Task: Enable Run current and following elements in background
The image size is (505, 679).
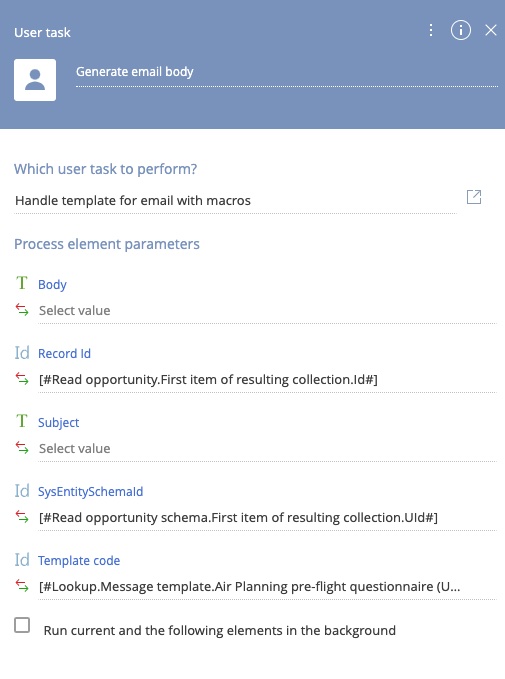Action: pyautogui.click(x=22, y=625)
